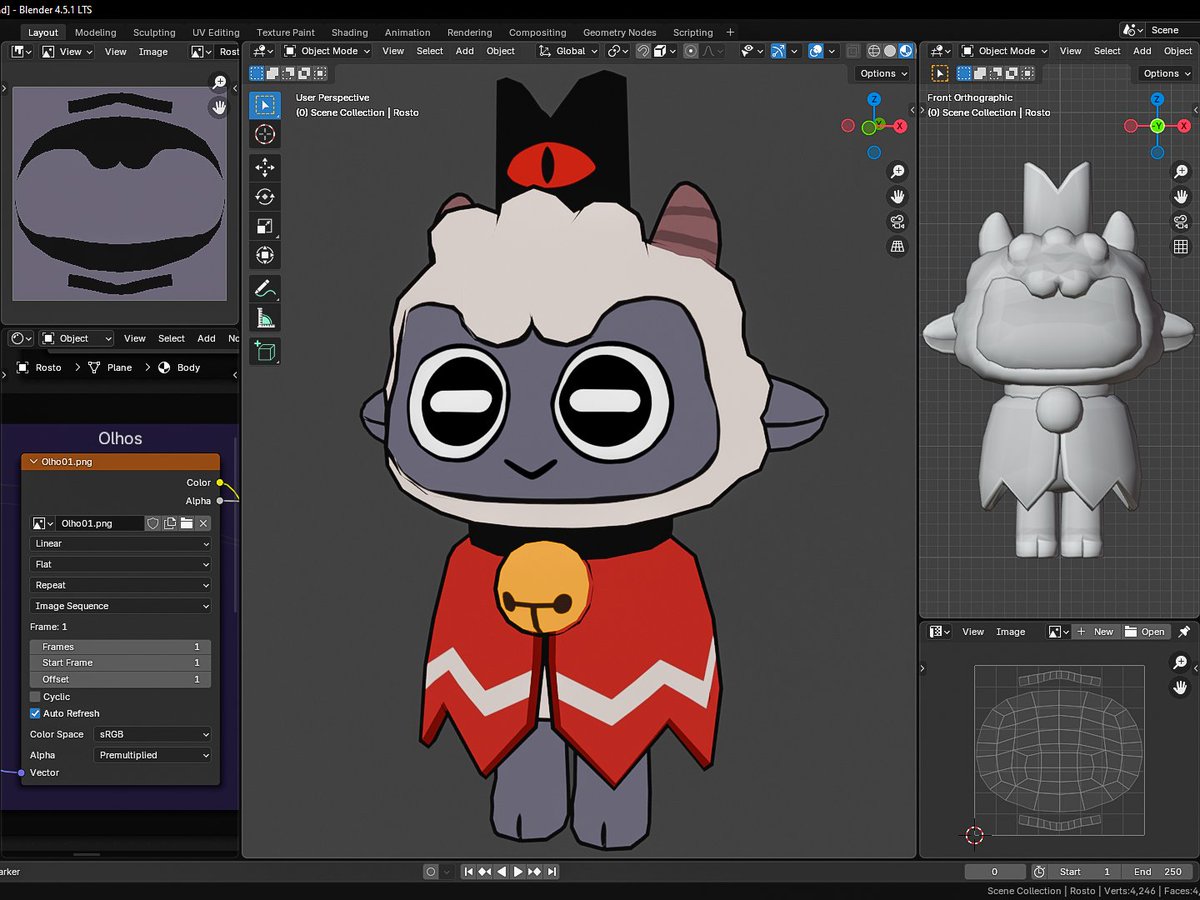This screenshot has width=1200, height=900.
Task: Enable the Cyclic checkbox
Action: tap(35, 697)
